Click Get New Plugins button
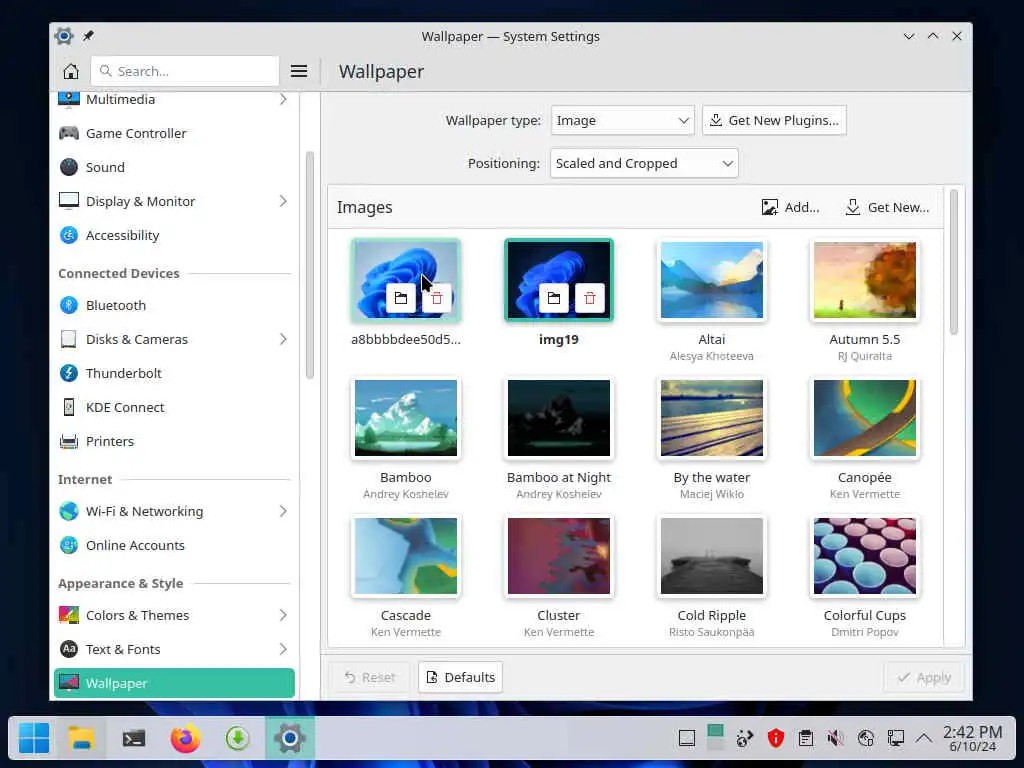This screenshot has height=768, width=1024. pos(775,120)
